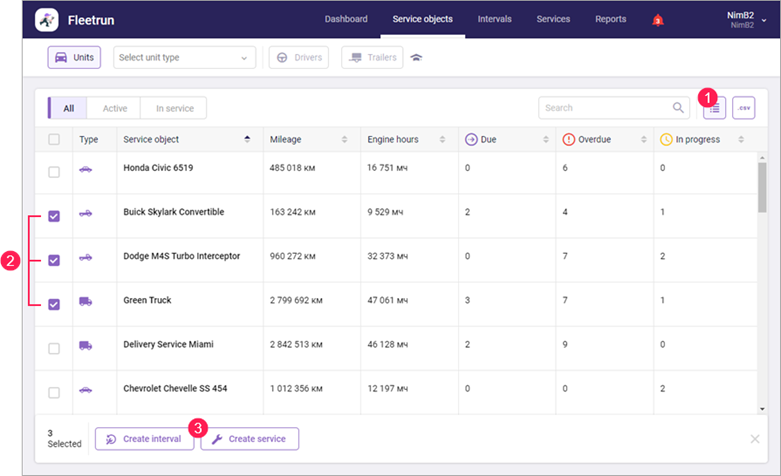This screenshot has height=476, width=781.
Task: Open Delivery Service Miami service object
Action: [168, 344]
